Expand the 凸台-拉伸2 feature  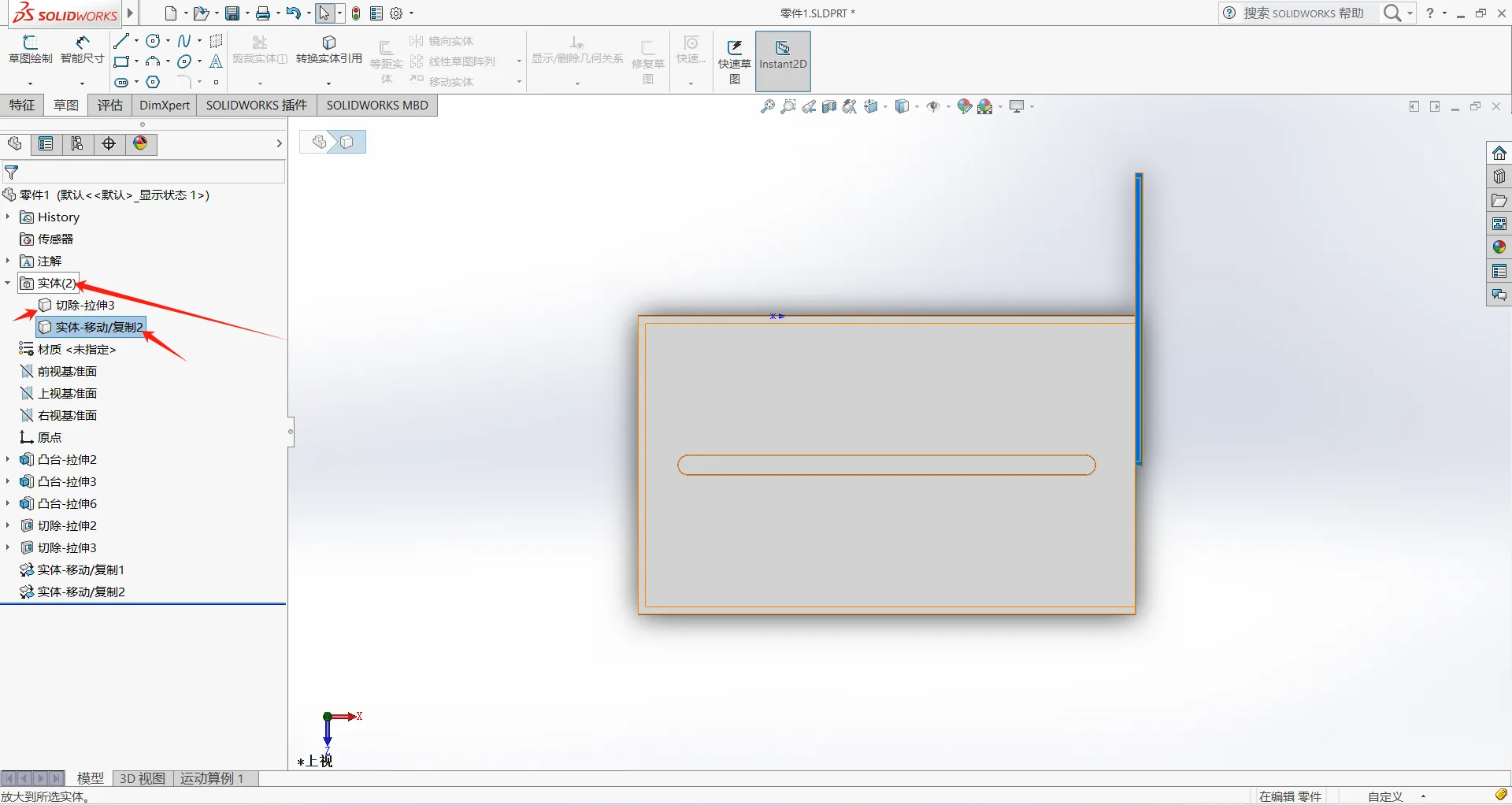tap(8, 459)
